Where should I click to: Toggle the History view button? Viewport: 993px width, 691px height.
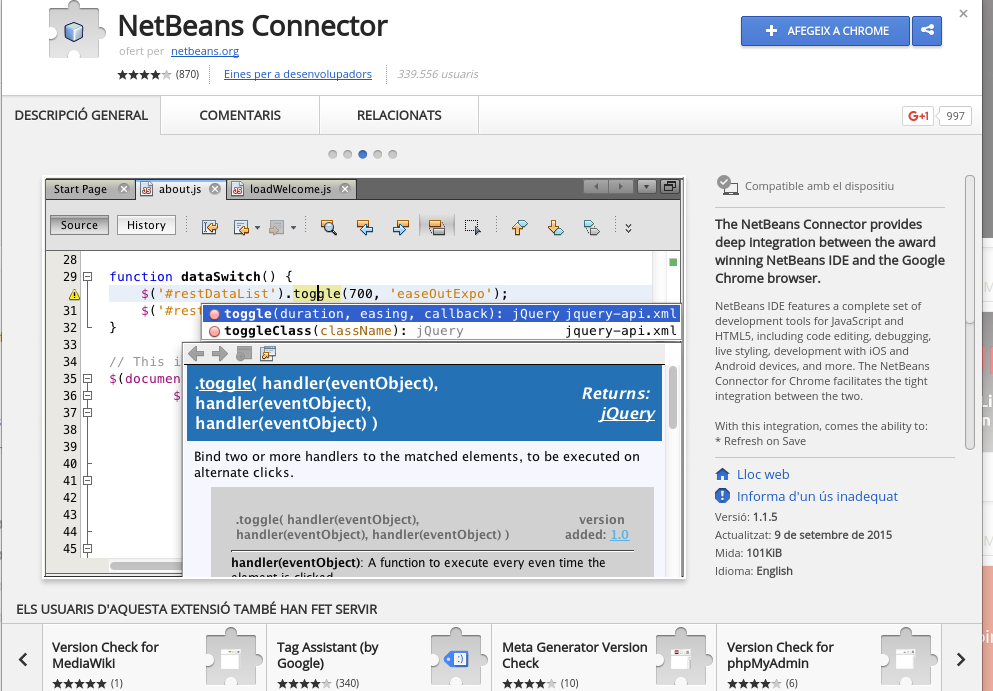tap(146, 225)
